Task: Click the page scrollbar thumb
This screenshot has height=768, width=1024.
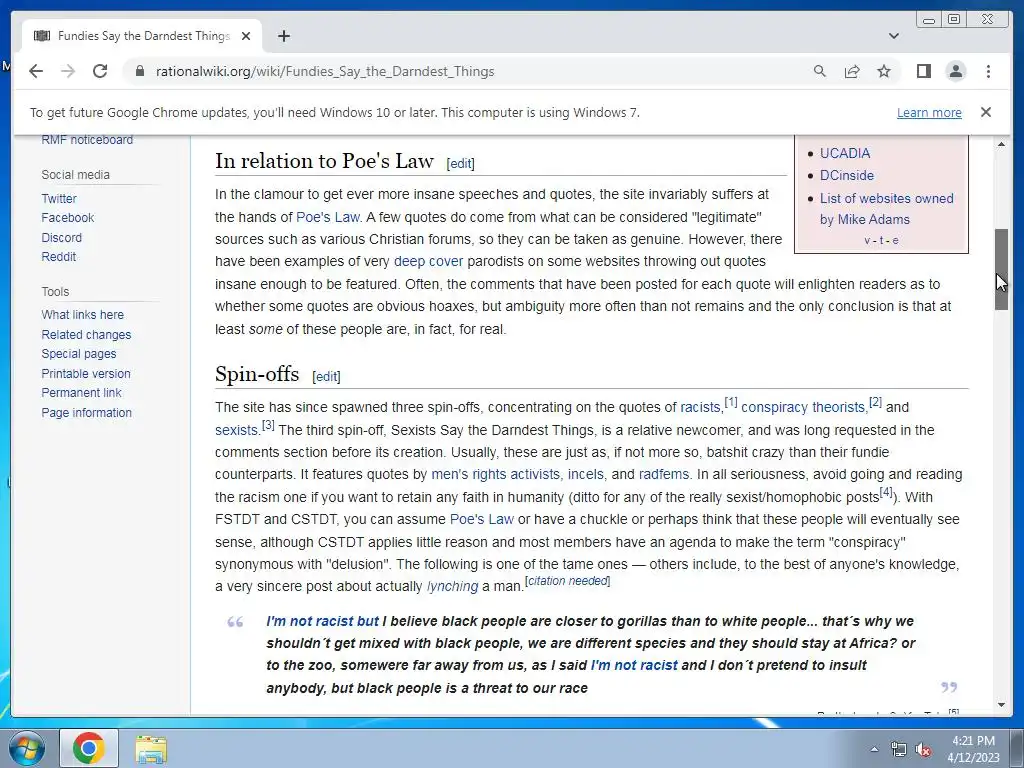Action: point(1001,269)
